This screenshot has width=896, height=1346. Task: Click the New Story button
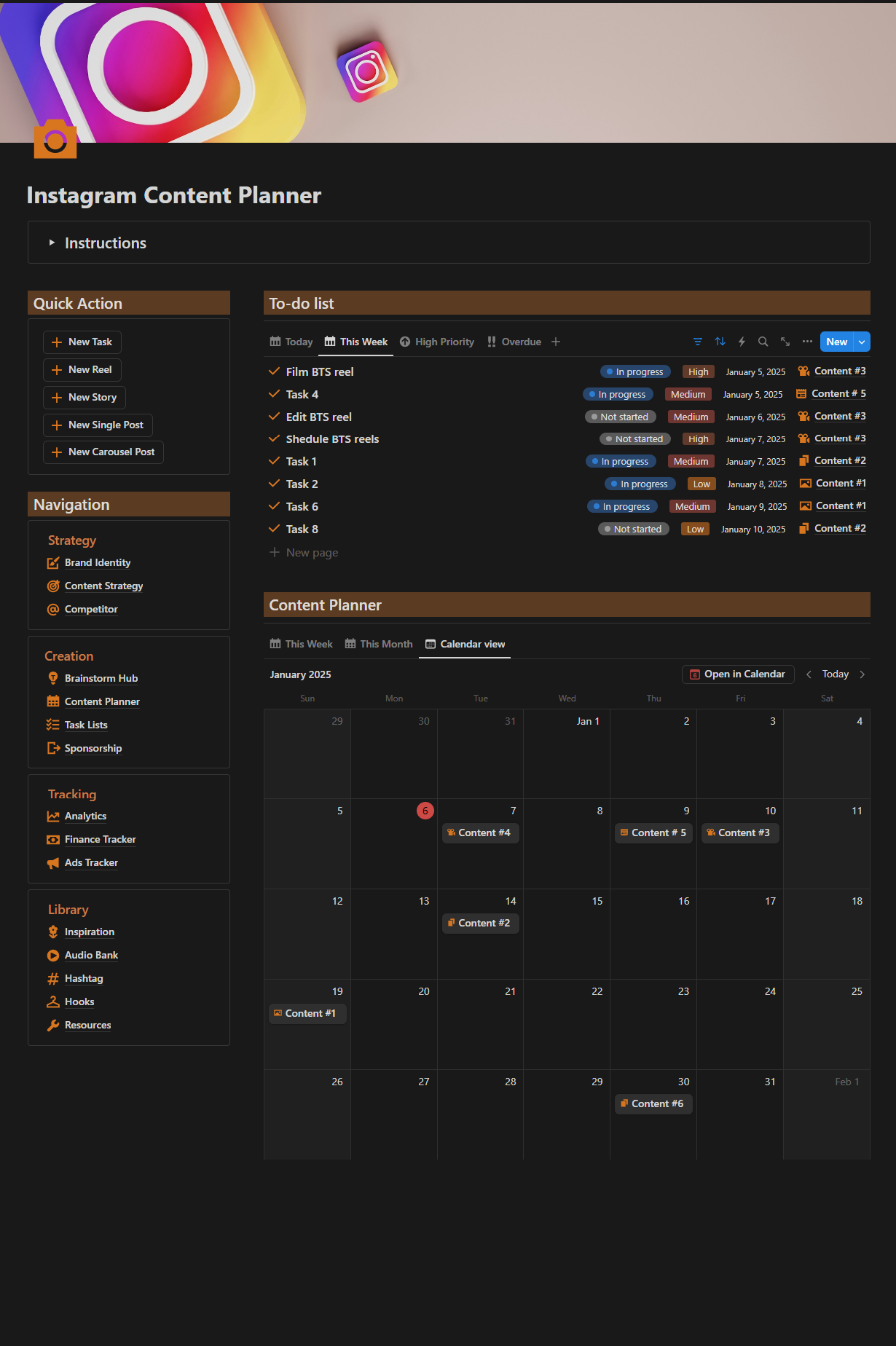[85, 398]
